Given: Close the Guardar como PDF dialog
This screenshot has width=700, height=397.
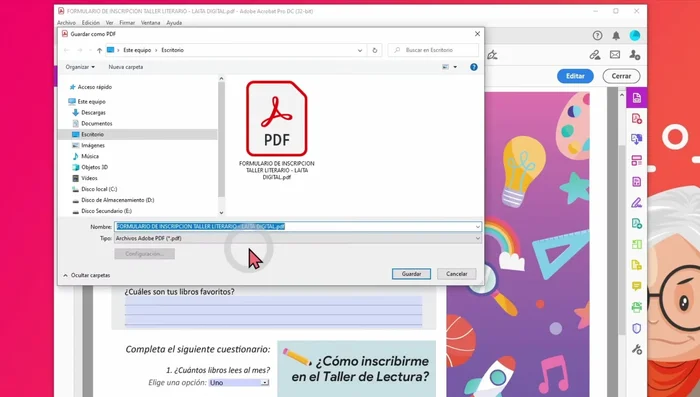Looking at the screenshot, I should tap(477, 34).
